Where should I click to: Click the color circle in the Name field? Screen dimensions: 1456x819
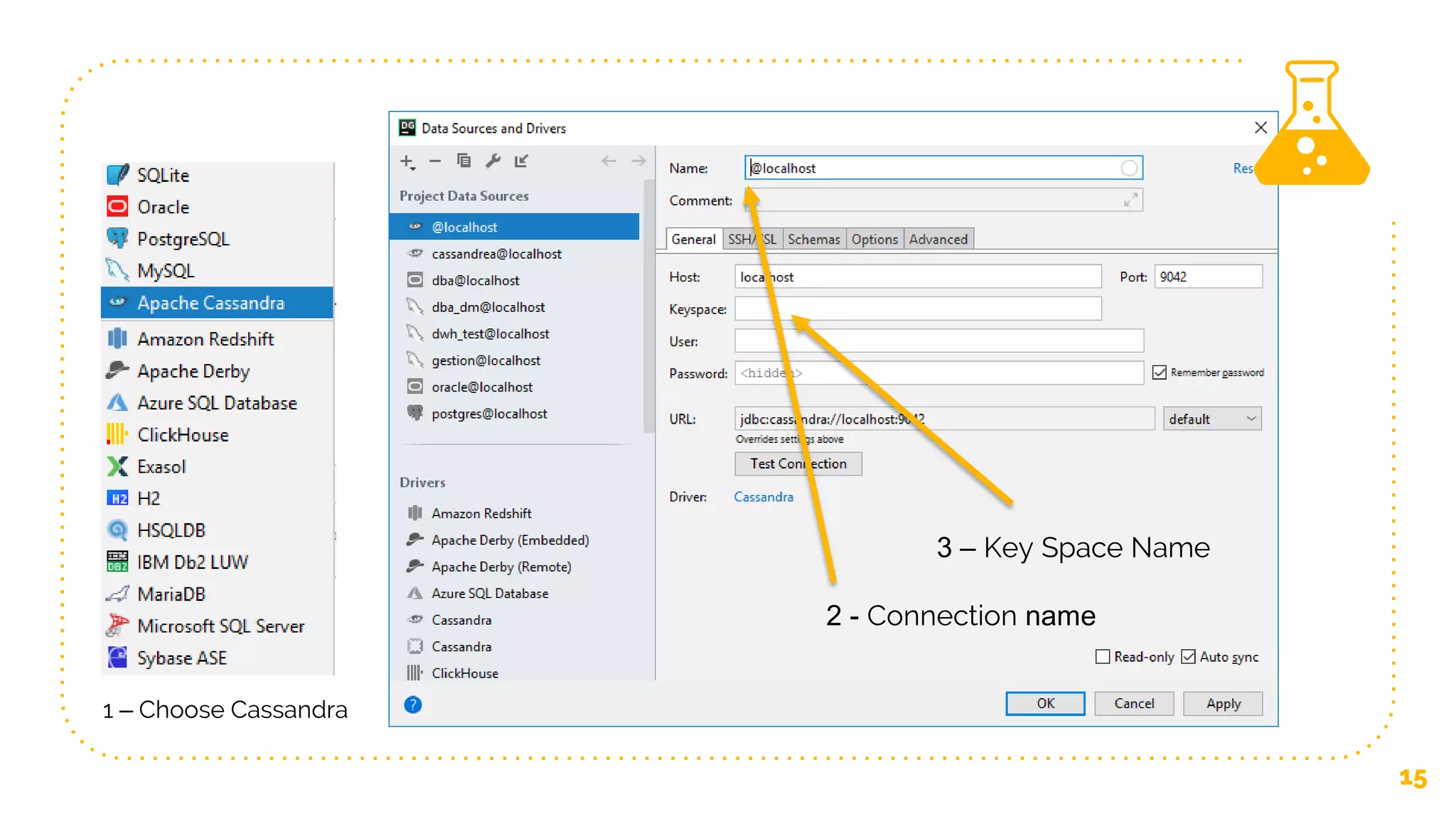tap(1129, 168)
